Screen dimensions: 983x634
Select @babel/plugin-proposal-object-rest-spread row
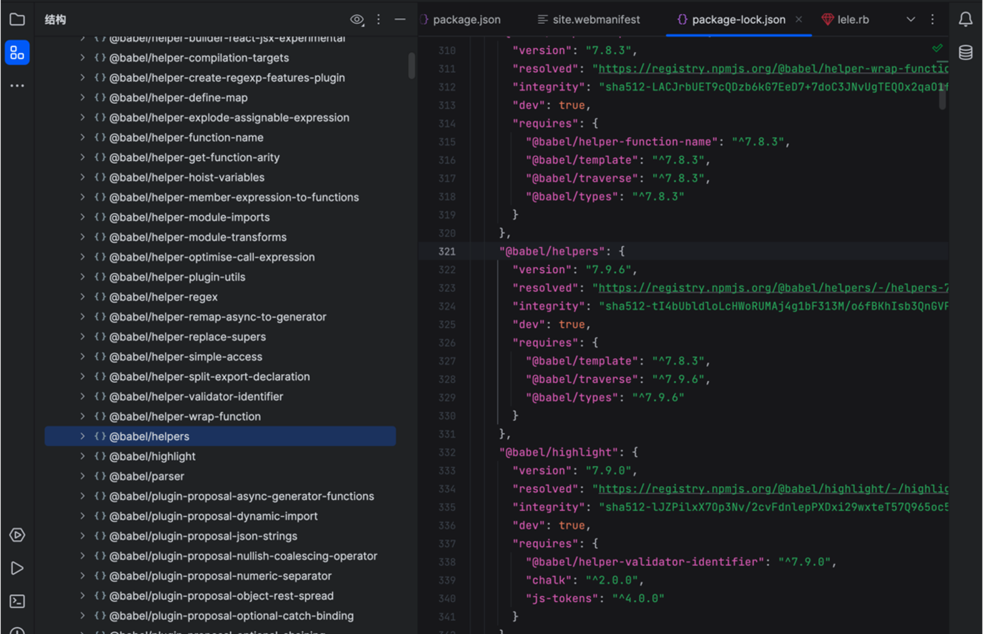tap(220, 596)
